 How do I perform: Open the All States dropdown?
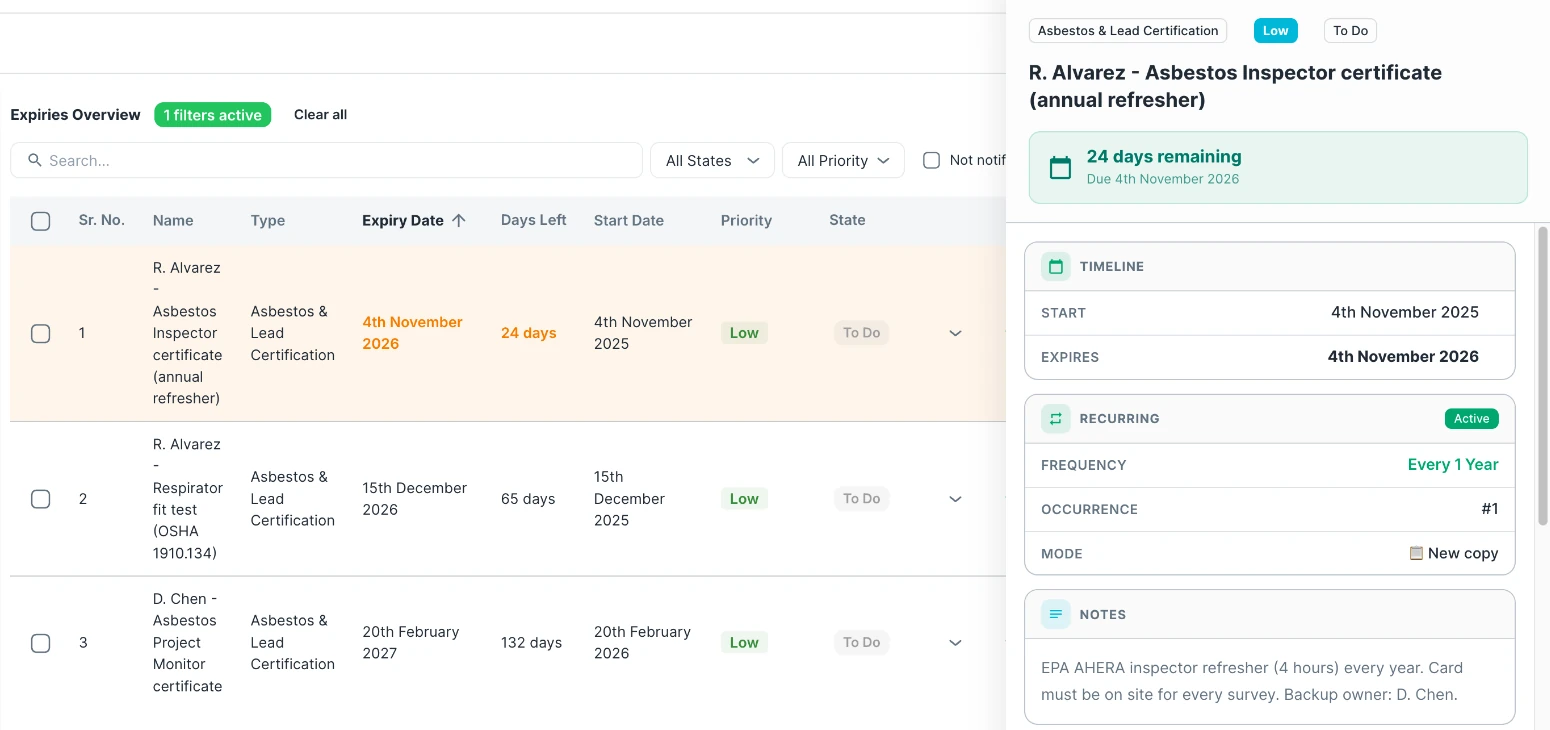(713, 160)
